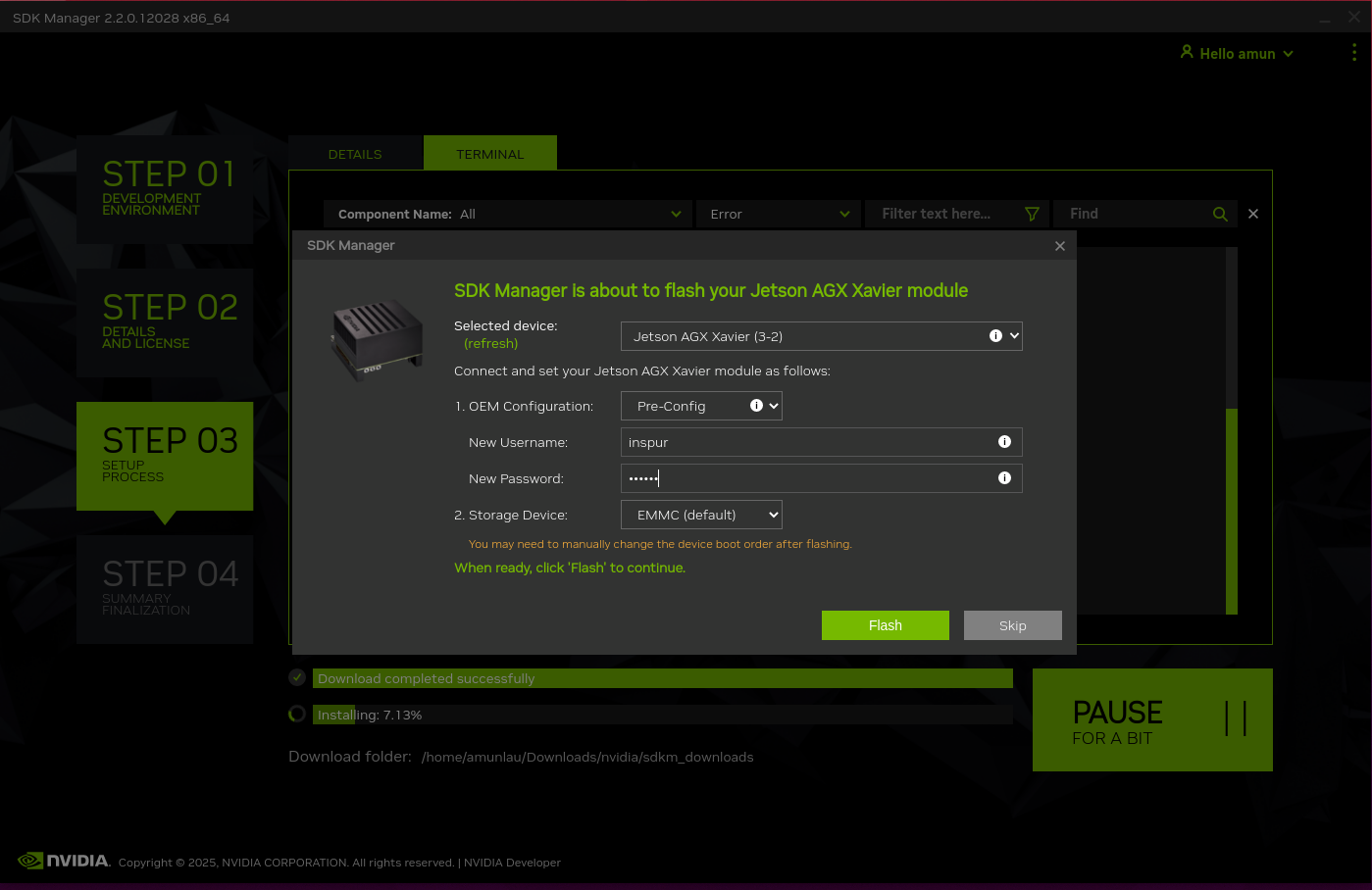This screenshot has width=1372, height=890.
Task: Click the NVIDIA Developer link
Action: [x=512, y=863]
